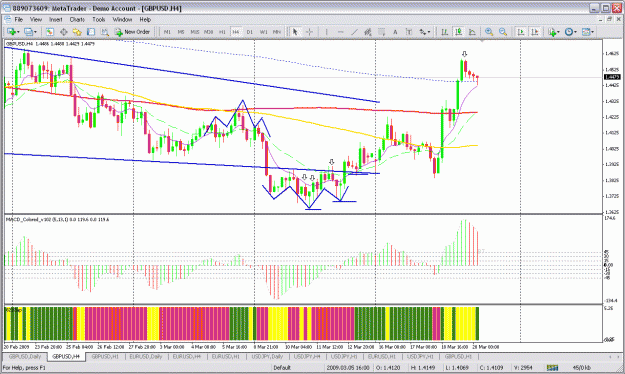The image size is (625, 374).
Task: Switch chart to M5 timeframe
Action: pyautogui.click(x=181, y=32)
